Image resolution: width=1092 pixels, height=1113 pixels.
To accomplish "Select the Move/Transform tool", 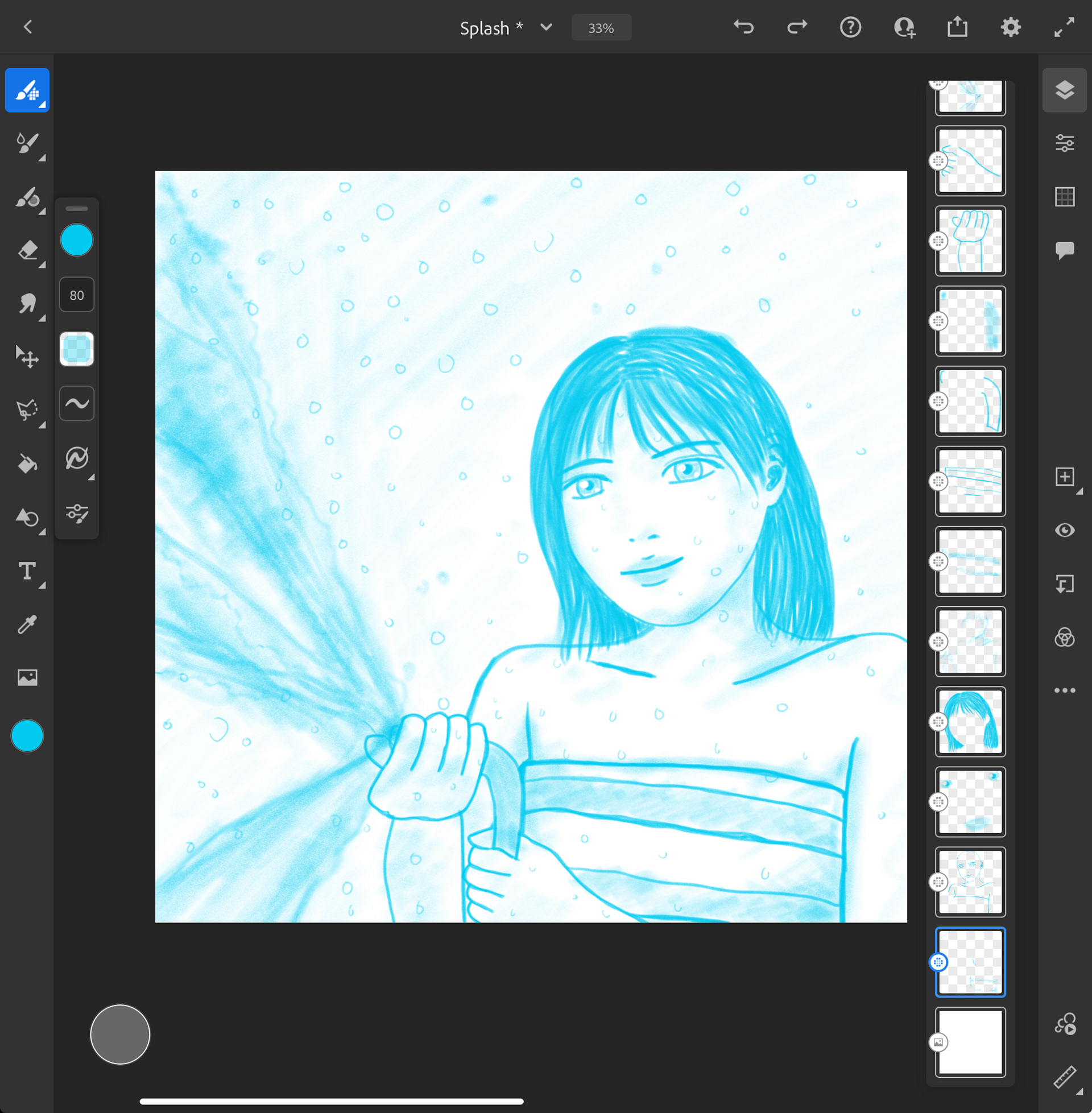I will point(27,357).
